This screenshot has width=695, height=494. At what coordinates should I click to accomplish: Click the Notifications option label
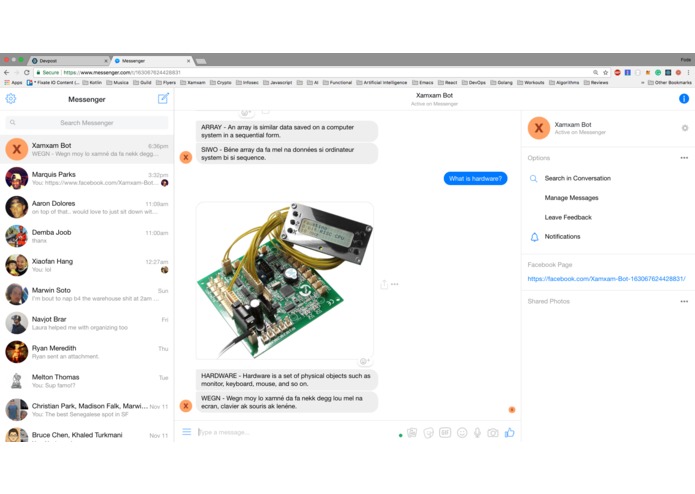562,237
